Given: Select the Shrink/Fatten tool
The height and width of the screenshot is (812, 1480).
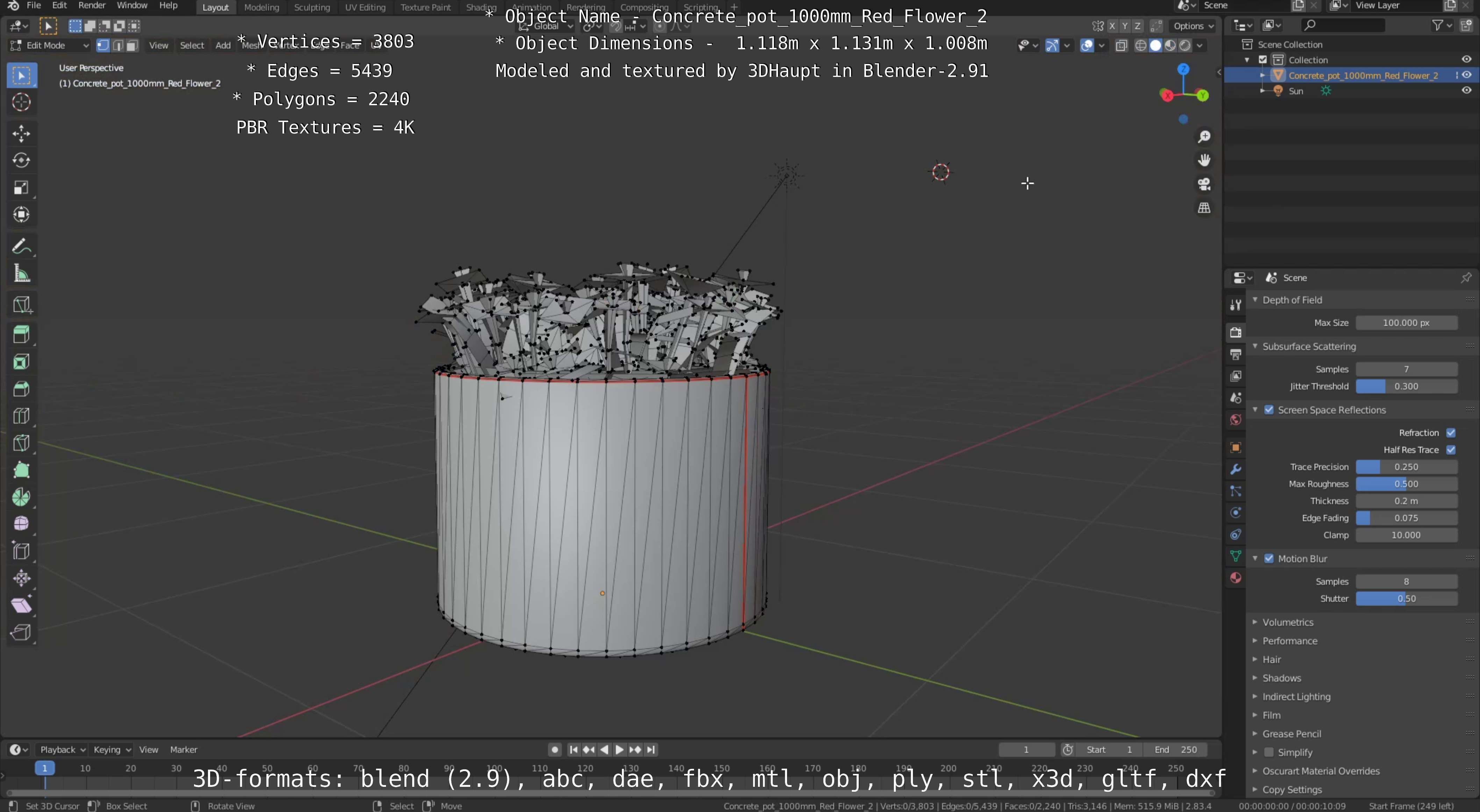Looking at the screenshot, I should point(21,578).
